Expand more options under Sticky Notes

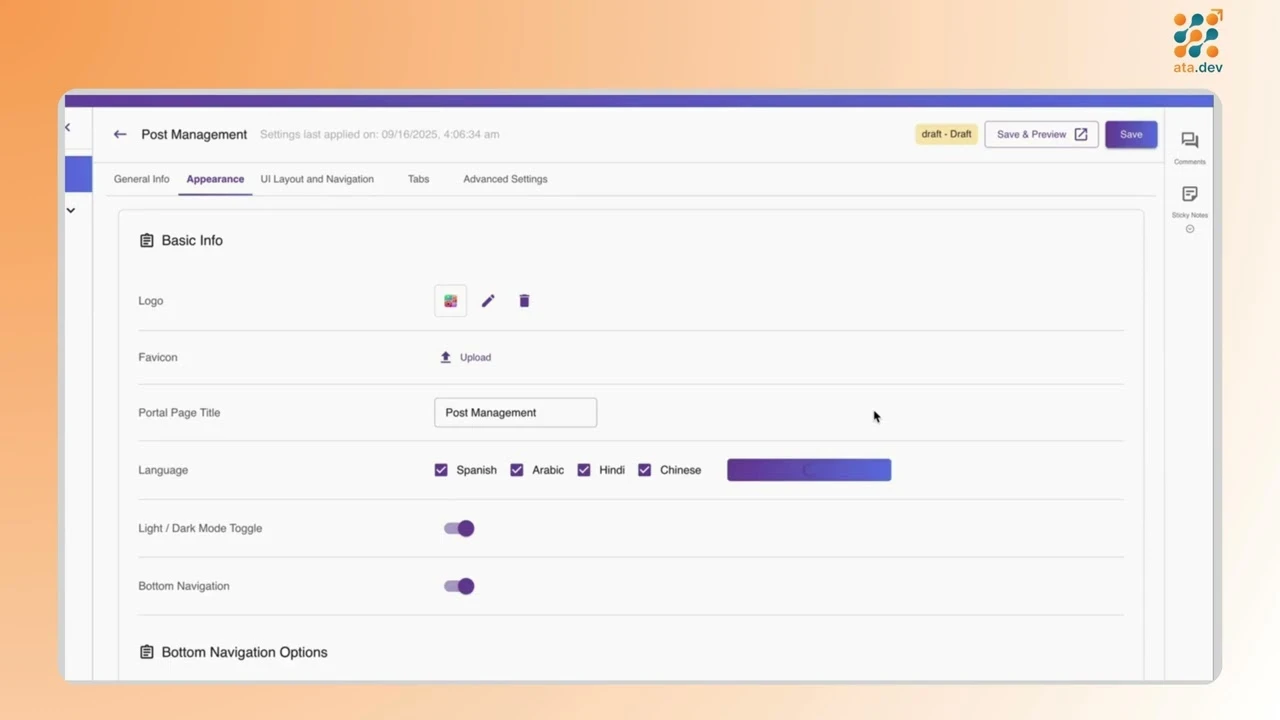point(1189,228)
